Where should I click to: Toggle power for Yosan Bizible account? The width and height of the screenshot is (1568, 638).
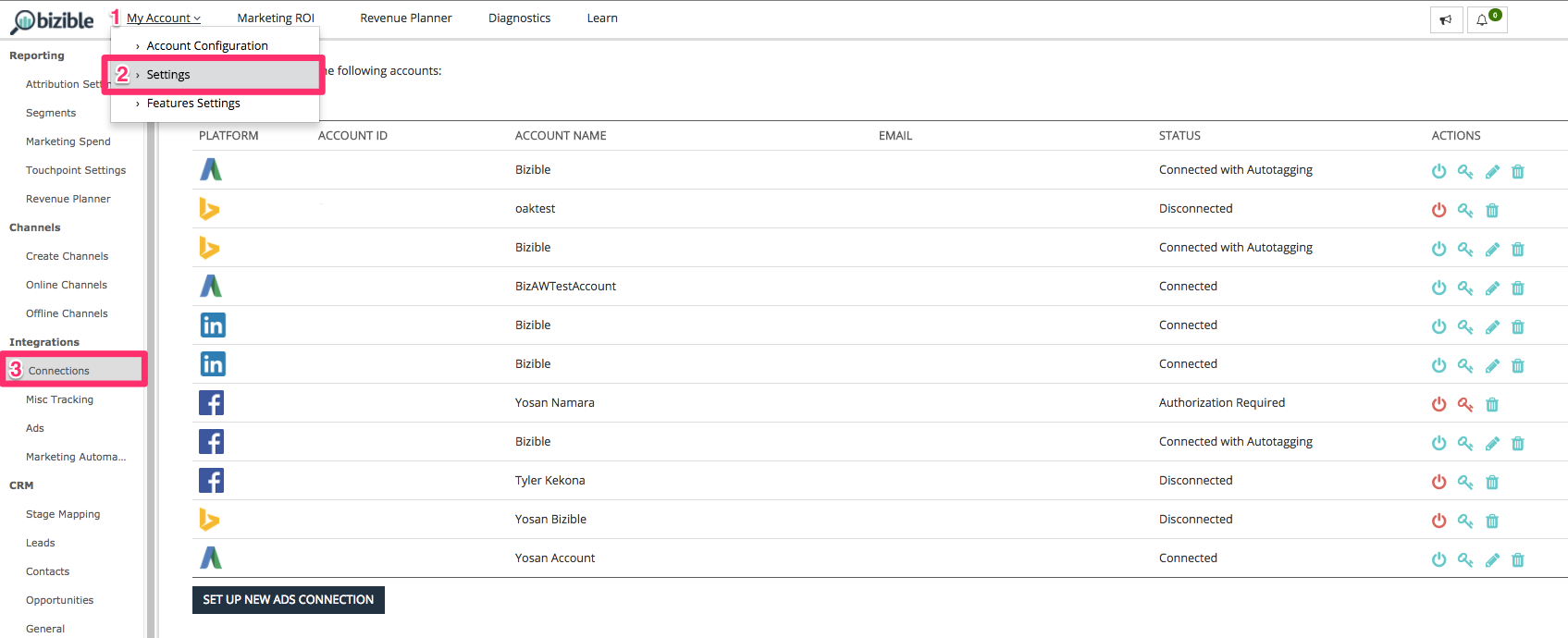(1438, 521)
